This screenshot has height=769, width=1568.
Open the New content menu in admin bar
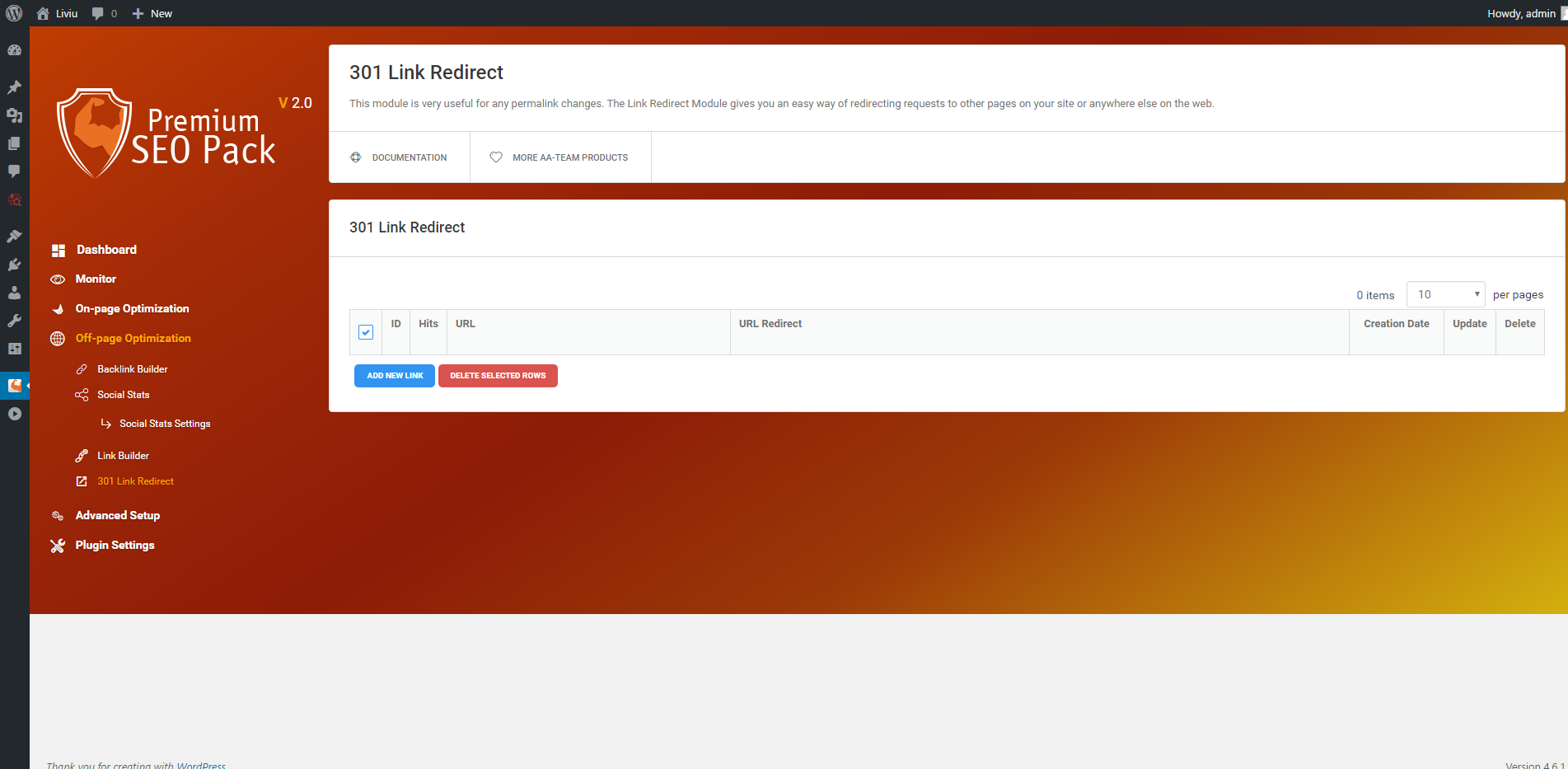(152, 13)
